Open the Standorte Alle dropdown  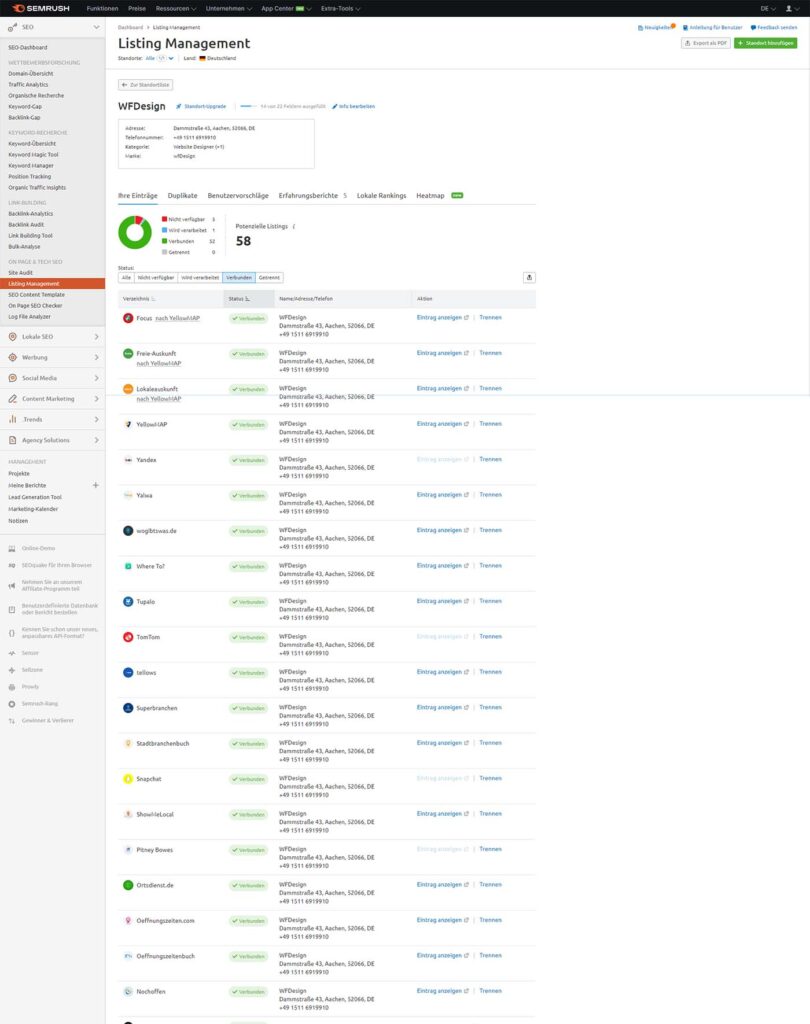(x=160, y=58)
